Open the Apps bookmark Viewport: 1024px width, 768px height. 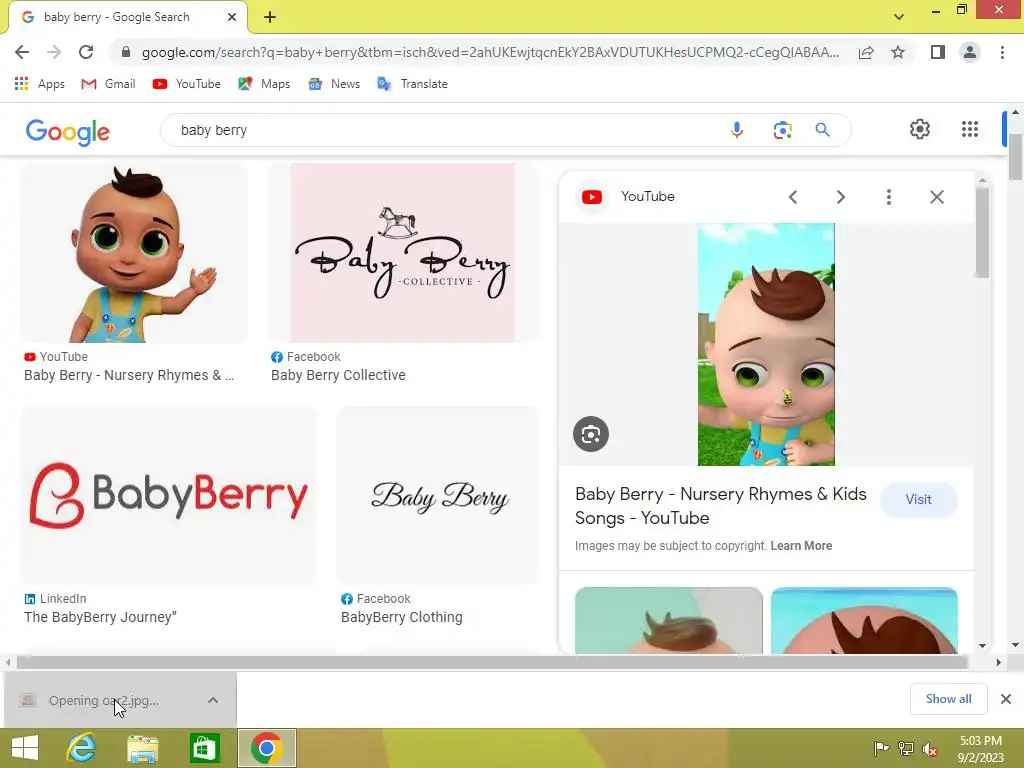[39, 84]
